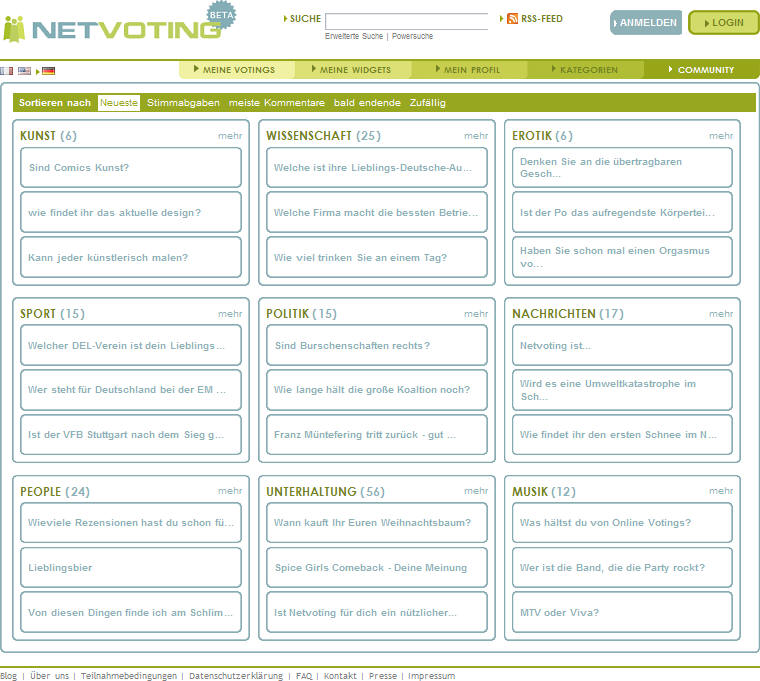760x681 pixels.
Task: Click the LOGIN button
Action: [x=724, y=22]
